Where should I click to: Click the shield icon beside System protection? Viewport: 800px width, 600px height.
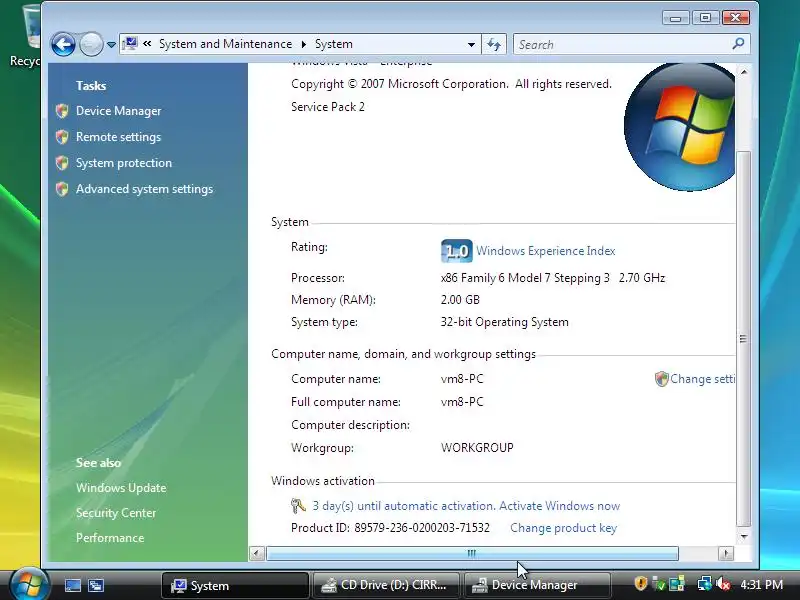(62, 163)
